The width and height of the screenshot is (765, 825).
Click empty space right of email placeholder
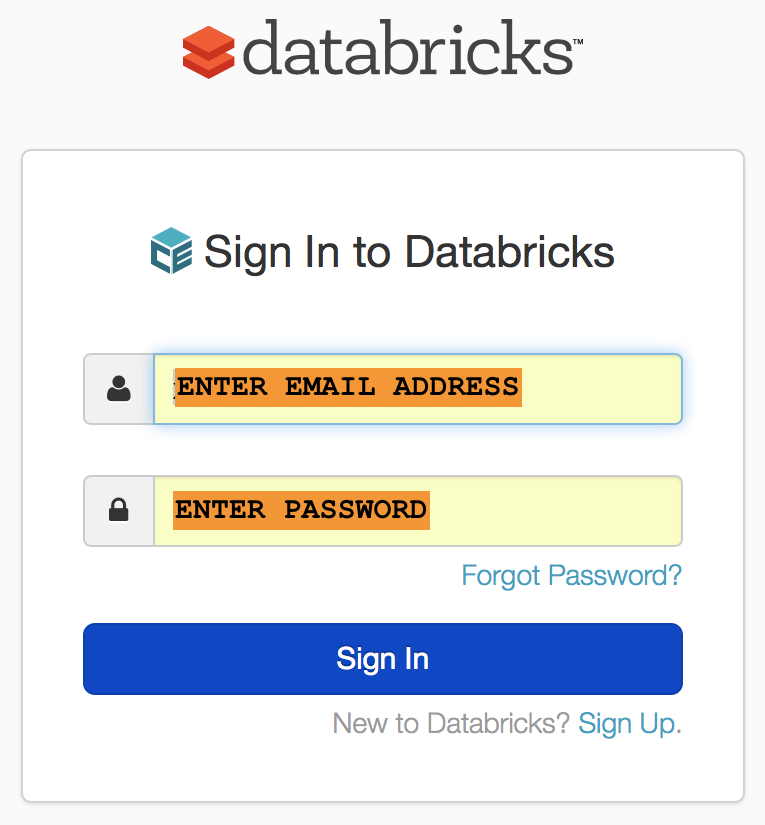coord(600,389)
